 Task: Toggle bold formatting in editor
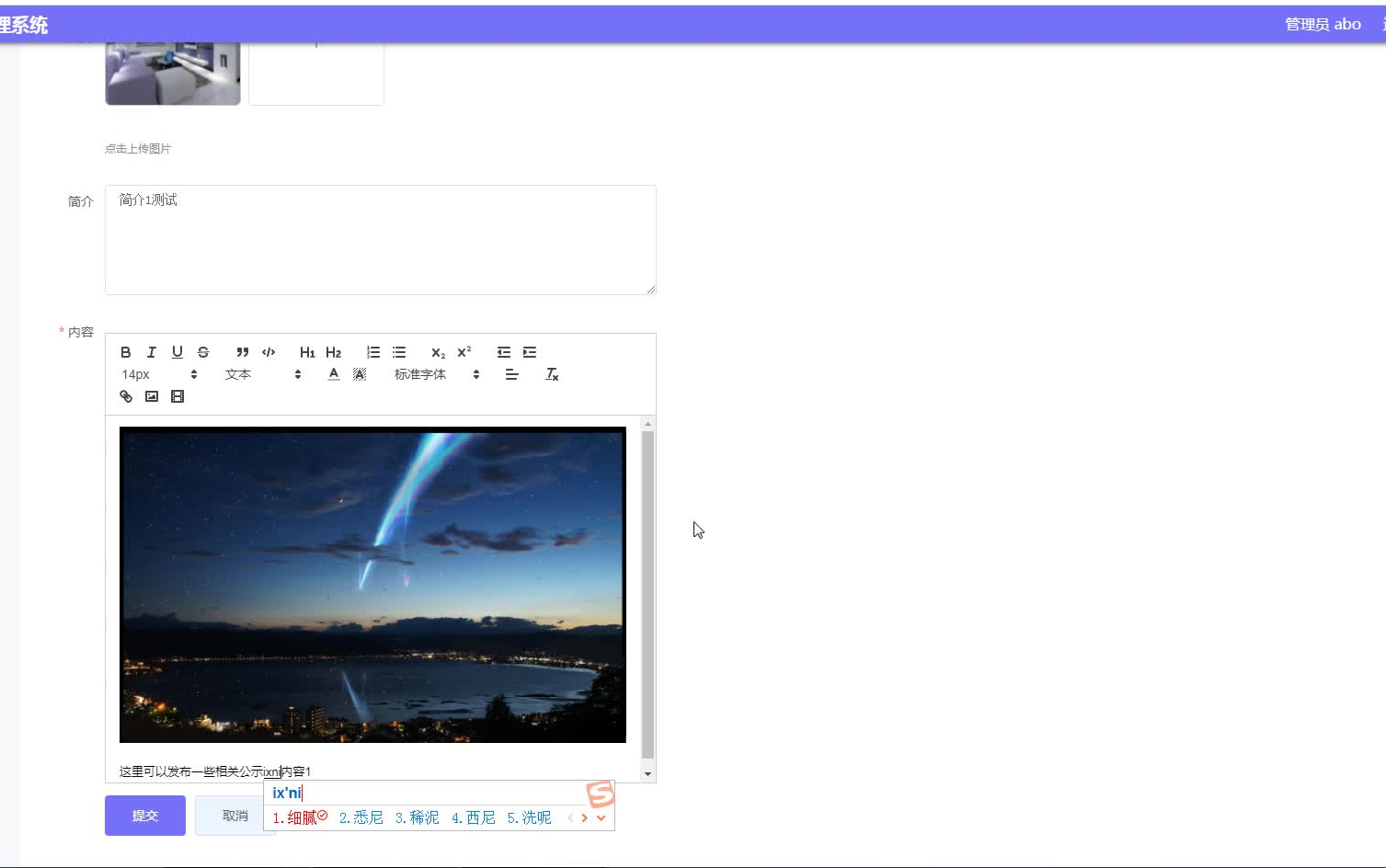click(126, 352)
